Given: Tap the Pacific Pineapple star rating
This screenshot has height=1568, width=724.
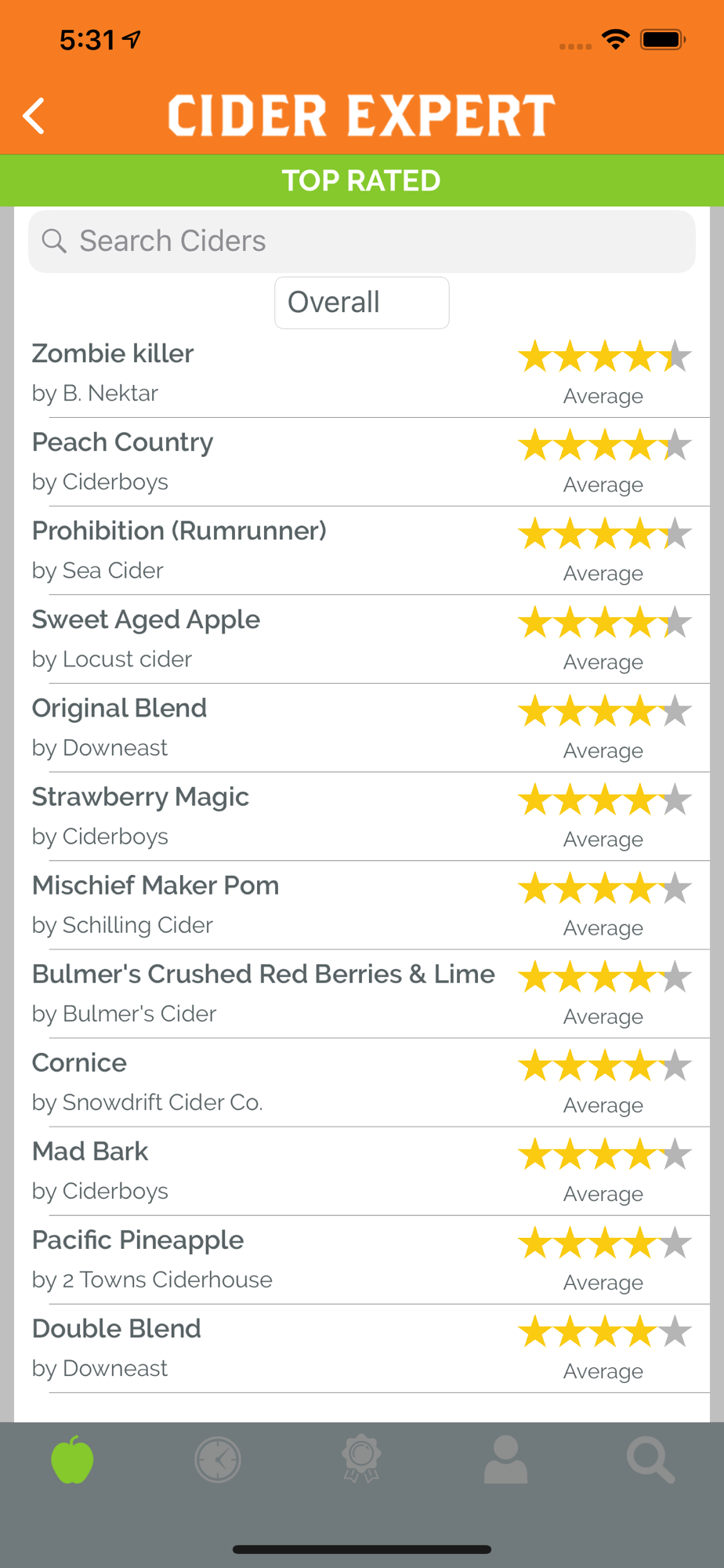Looking at the screenshot, I should pyautogui.click(x=604, y=1243).
